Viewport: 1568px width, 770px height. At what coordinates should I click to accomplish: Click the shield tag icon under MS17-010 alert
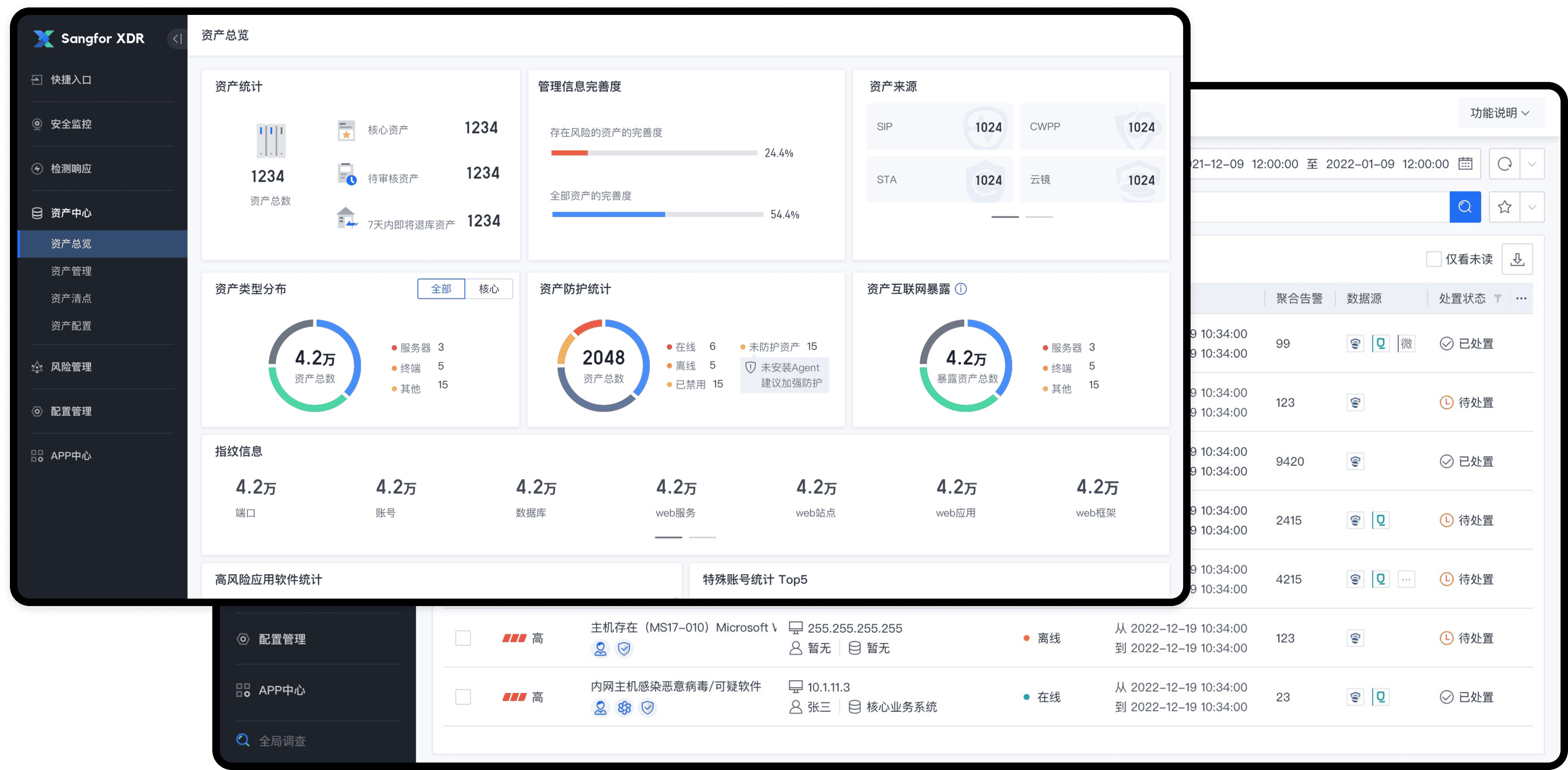(624, 648)
